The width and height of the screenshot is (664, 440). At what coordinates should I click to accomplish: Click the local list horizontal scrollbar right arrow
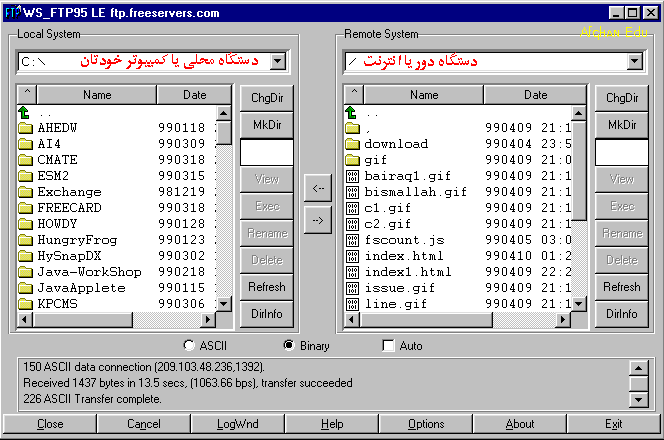click(224, 319)
